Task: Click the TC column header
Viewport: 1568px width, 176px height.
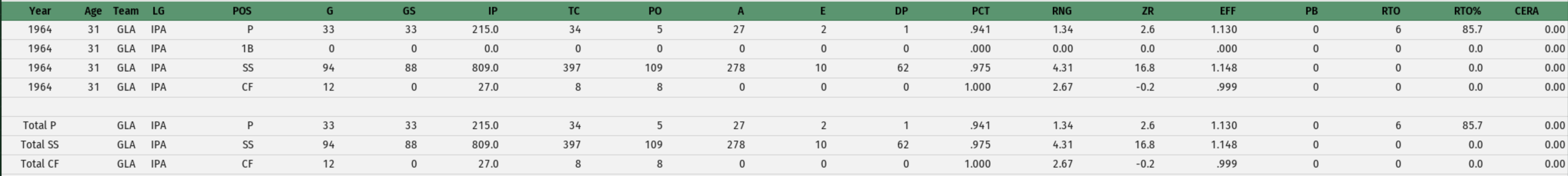Action: point(573,11)
